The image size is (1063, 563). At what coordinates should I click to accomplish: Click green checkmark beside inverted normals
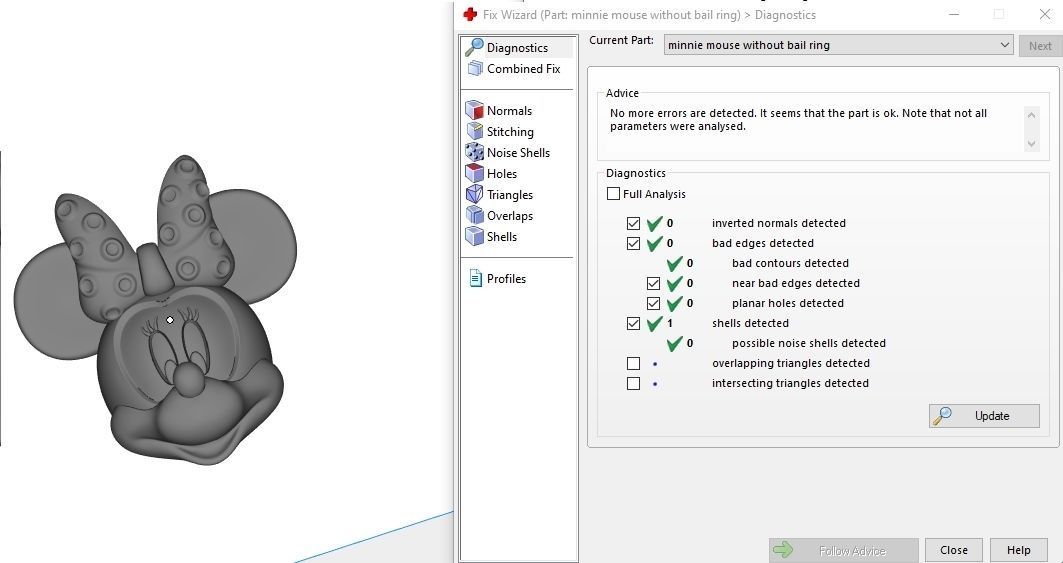[x=654, y=223]
